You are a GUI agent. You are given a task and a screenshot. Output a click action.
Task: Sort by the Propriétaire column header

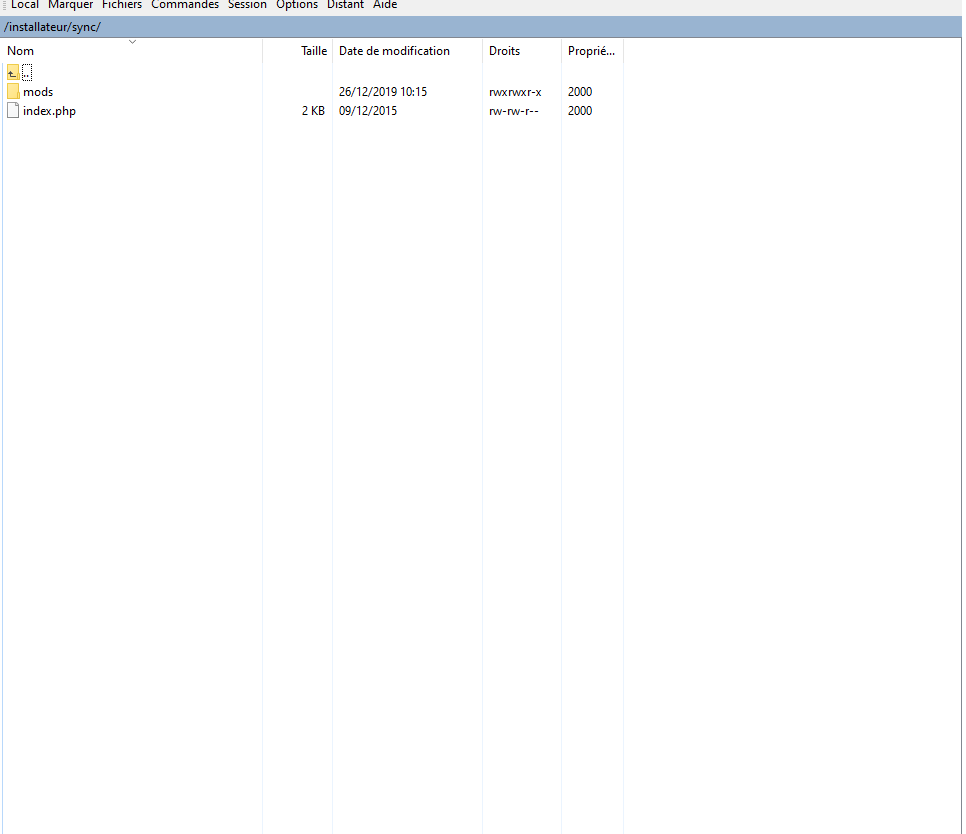click(x=591, y=51)
